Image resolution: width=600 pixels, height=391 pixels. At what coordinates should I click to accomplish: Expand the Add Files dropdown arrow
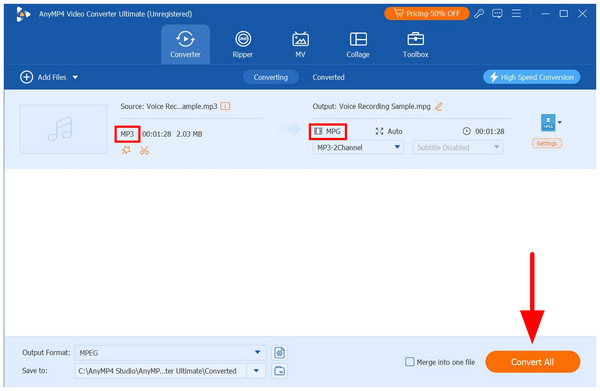pyautogui.click(x=75, y=77)
